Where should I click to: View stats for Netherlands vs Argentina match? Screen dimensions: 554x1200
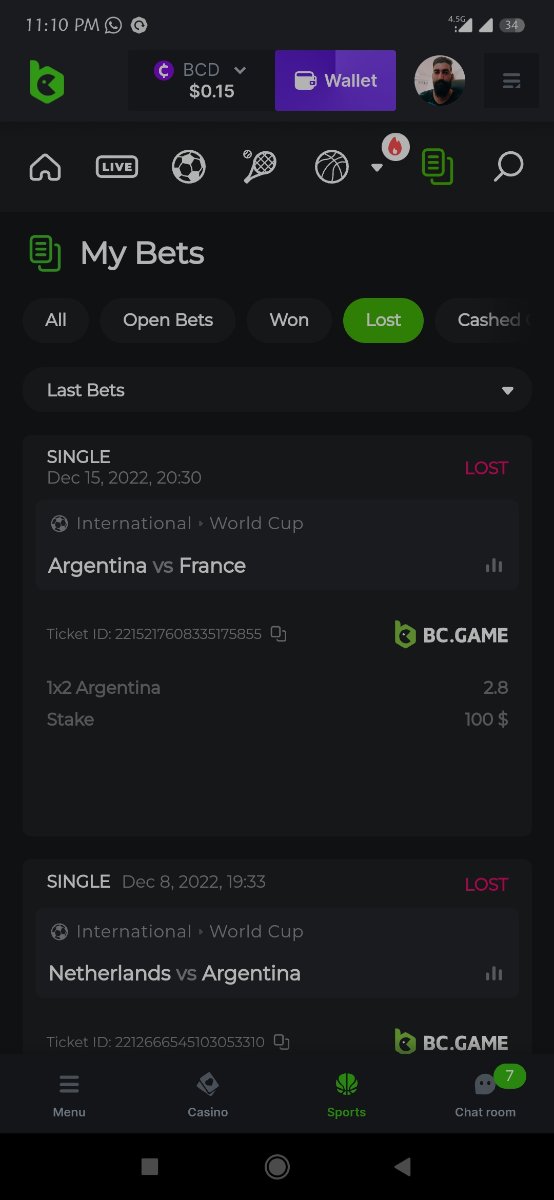coord(494,973)
